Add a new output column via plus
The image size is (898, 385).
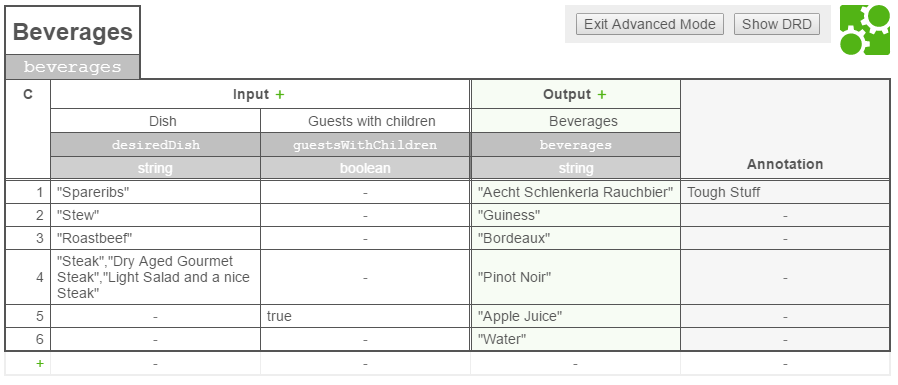(601, 95)
